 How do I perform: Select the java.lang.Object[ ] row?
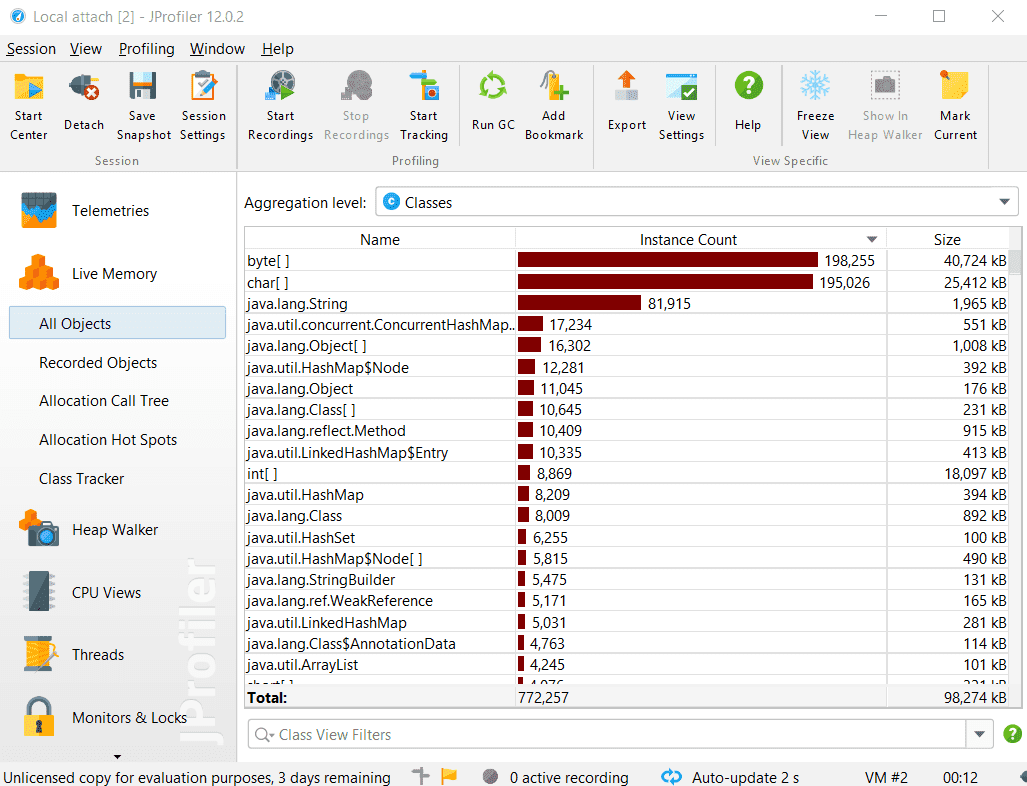coord(627,345)
